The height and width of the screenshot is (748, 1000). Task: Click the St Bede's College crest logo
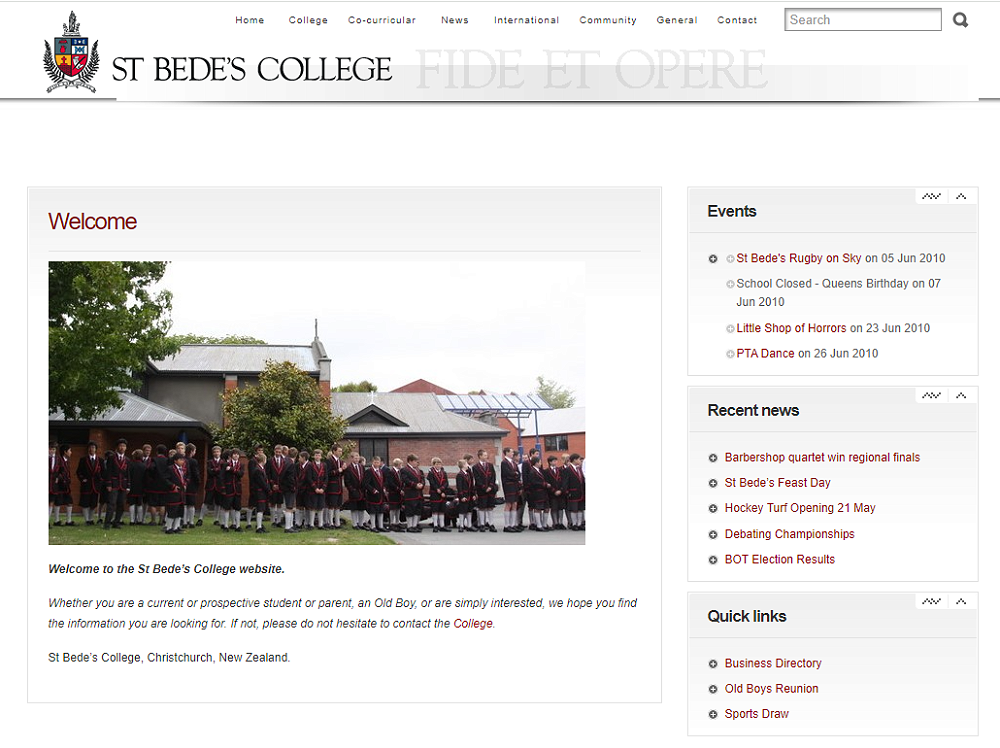70,54
